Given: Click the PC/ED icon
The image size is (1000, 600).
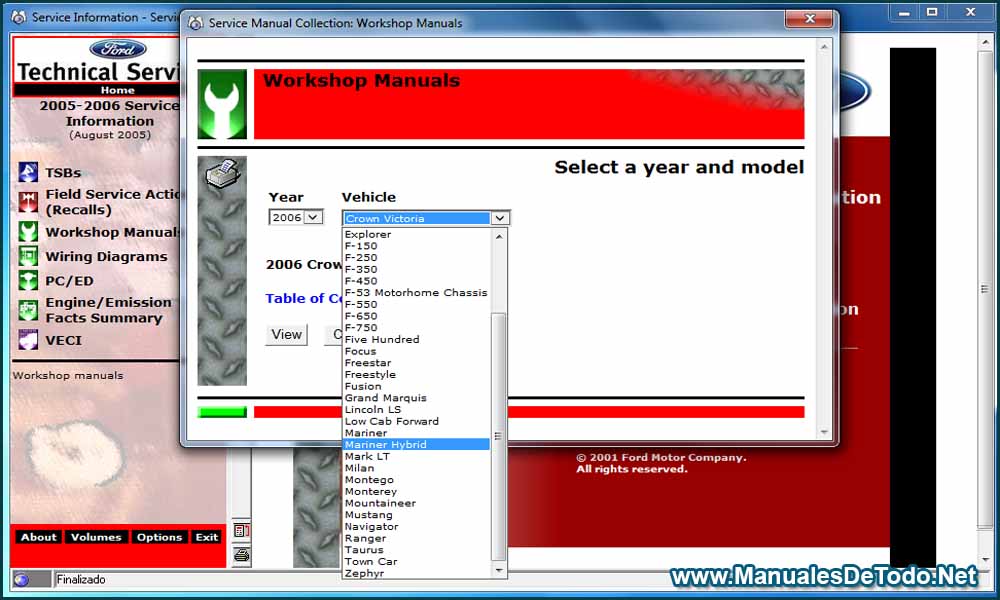Looking at the screenshot, I should [x=27, y=281].
